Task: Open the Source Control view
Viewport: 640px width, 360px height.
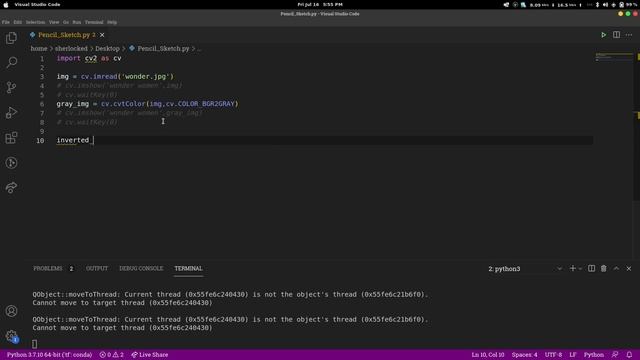Action: point(11,87)
